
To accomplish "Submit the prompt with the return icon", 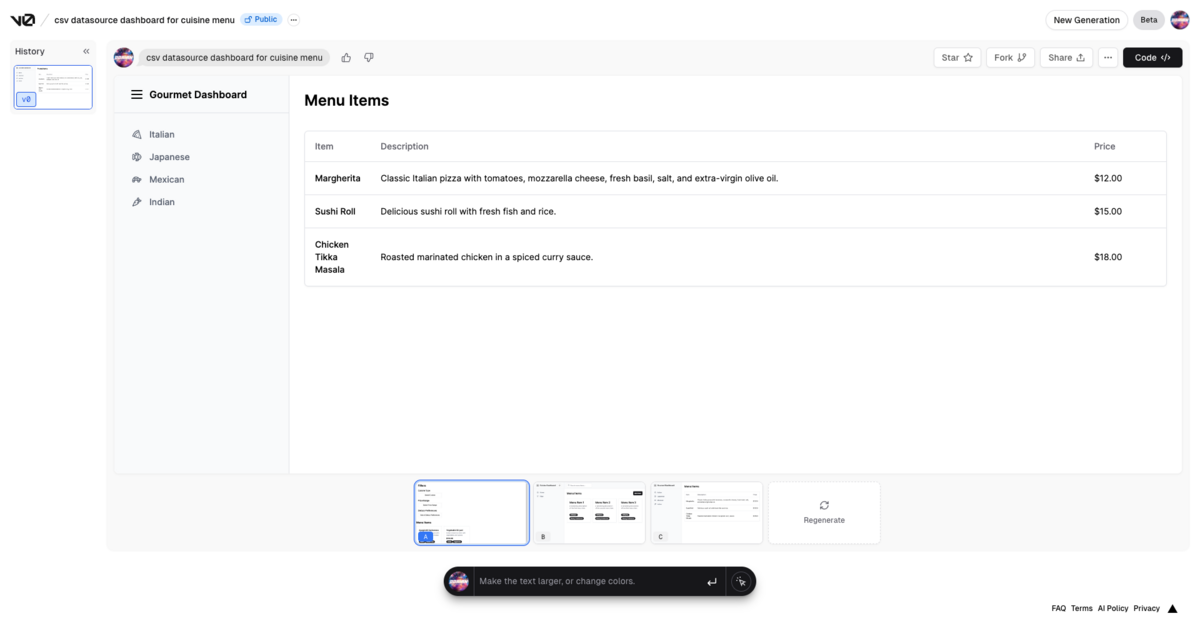I will tap(712, 581).
